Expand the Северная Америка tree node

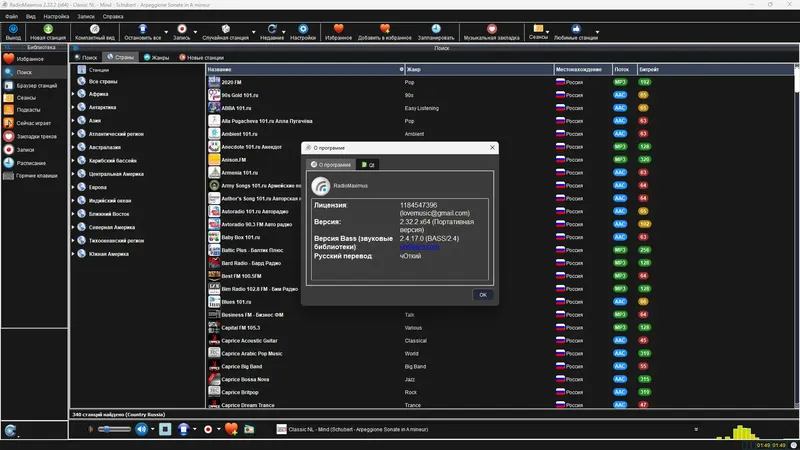[73, 227]
